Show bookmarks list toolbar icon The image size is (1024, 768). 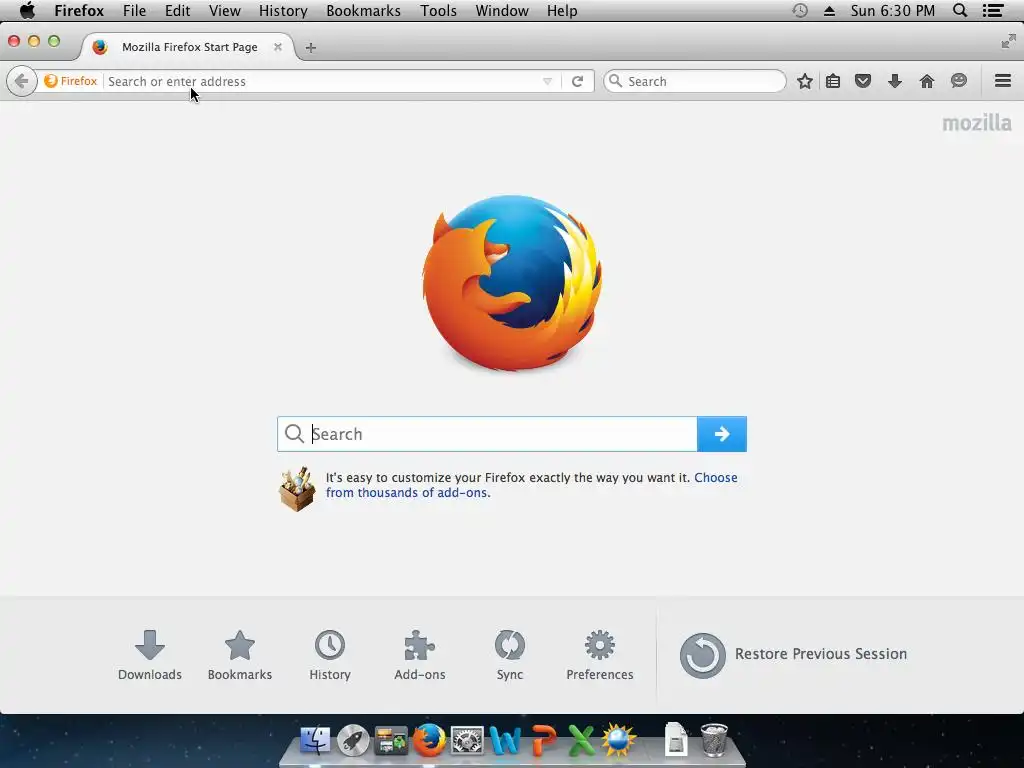pyautogui.click(x=833, y=82)
